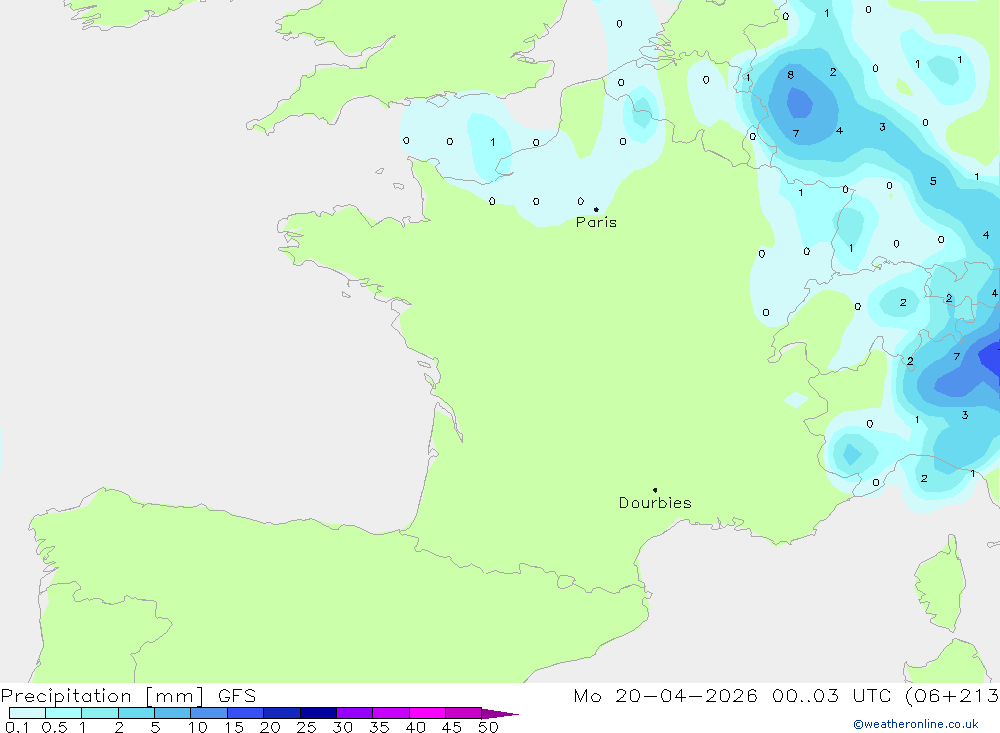This screenshot has width=1000, height=733.
Task: Click the '10' legend scale value
Action: pyautogui.click(x=198, y=727)
